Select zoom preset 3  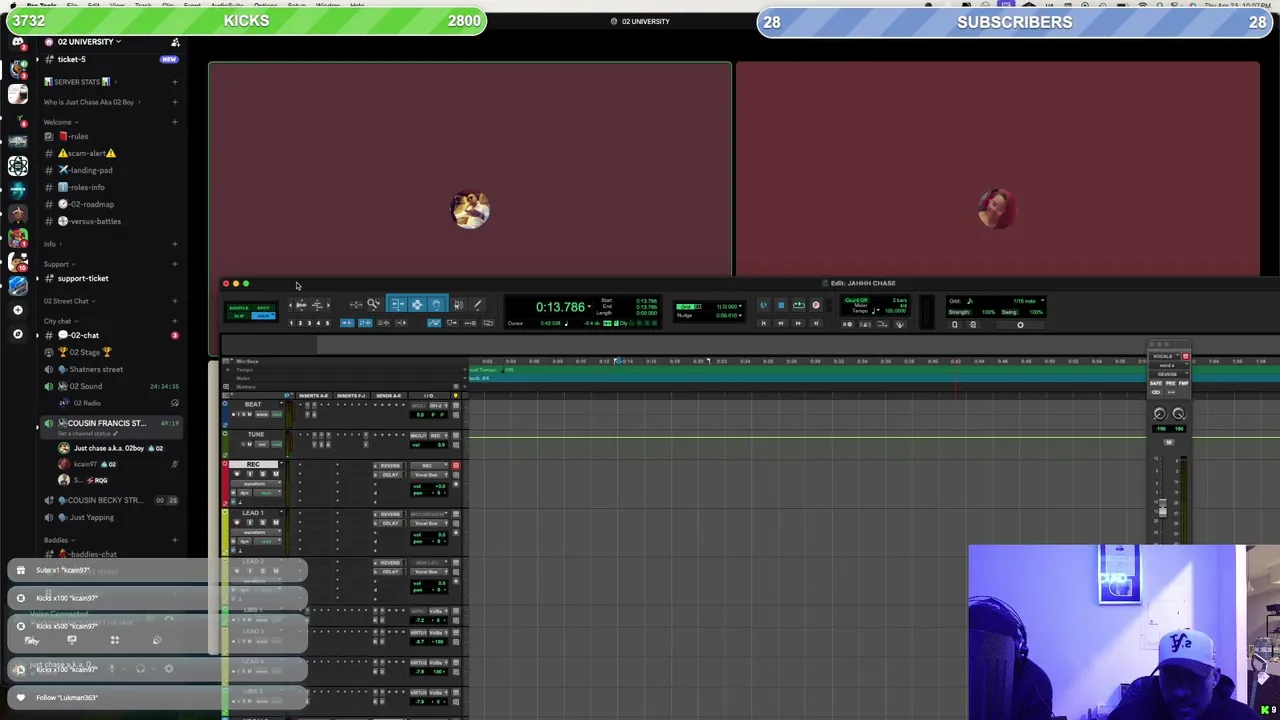tap(309, 323)
